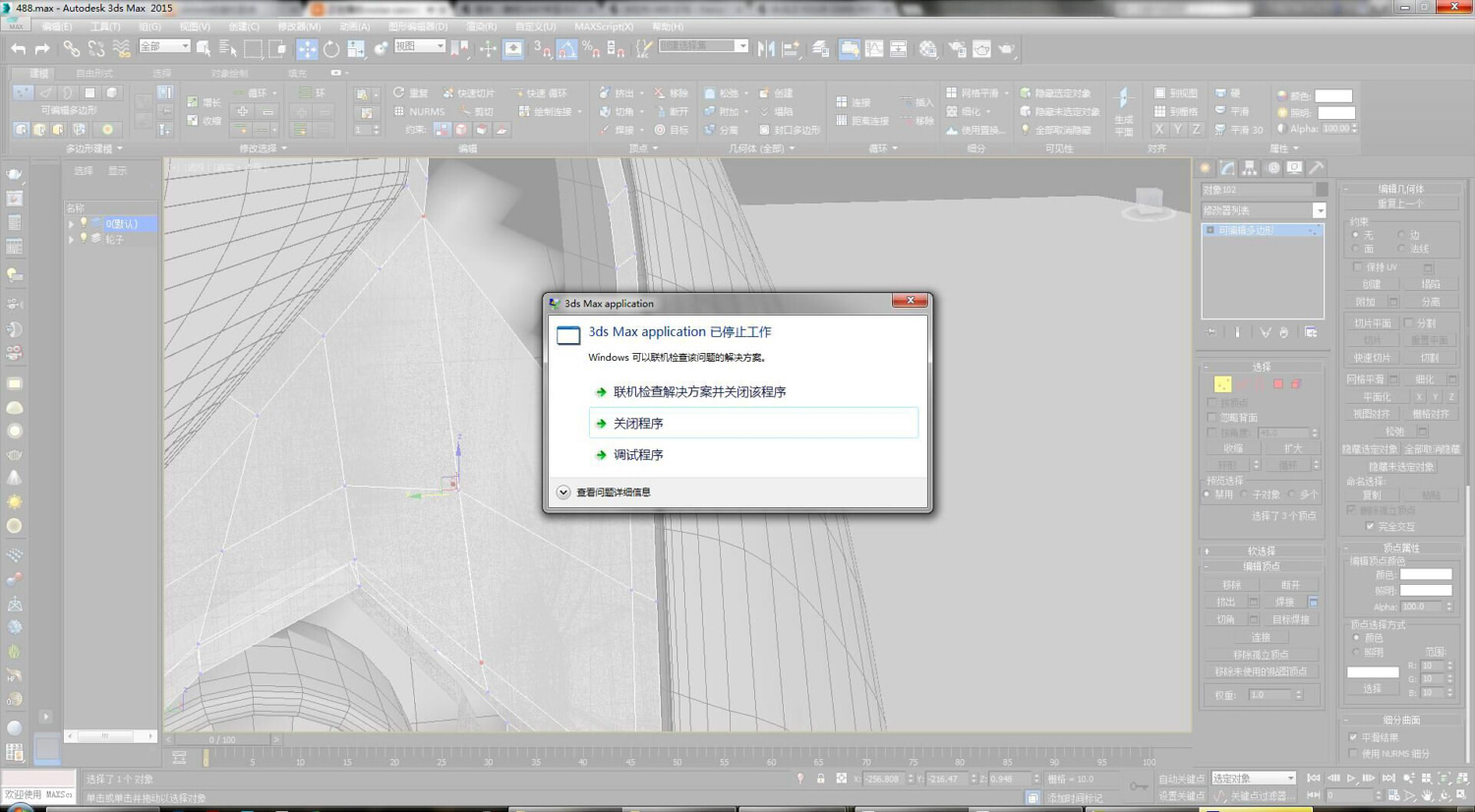Click the Weight value input field
Image resolution: width=1475 pixels, height=812 pixels.
pyautogui.click(x=1270, y=695)
